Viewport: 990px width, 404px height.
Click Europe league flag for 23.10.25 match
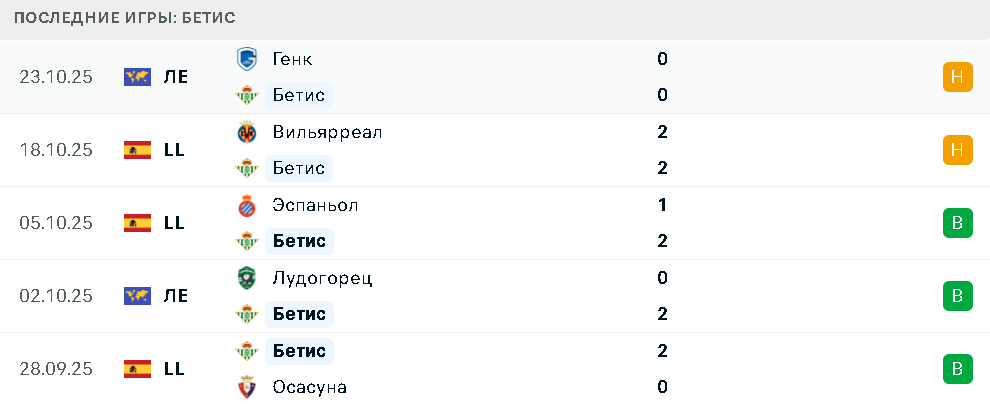pos(137,77)
